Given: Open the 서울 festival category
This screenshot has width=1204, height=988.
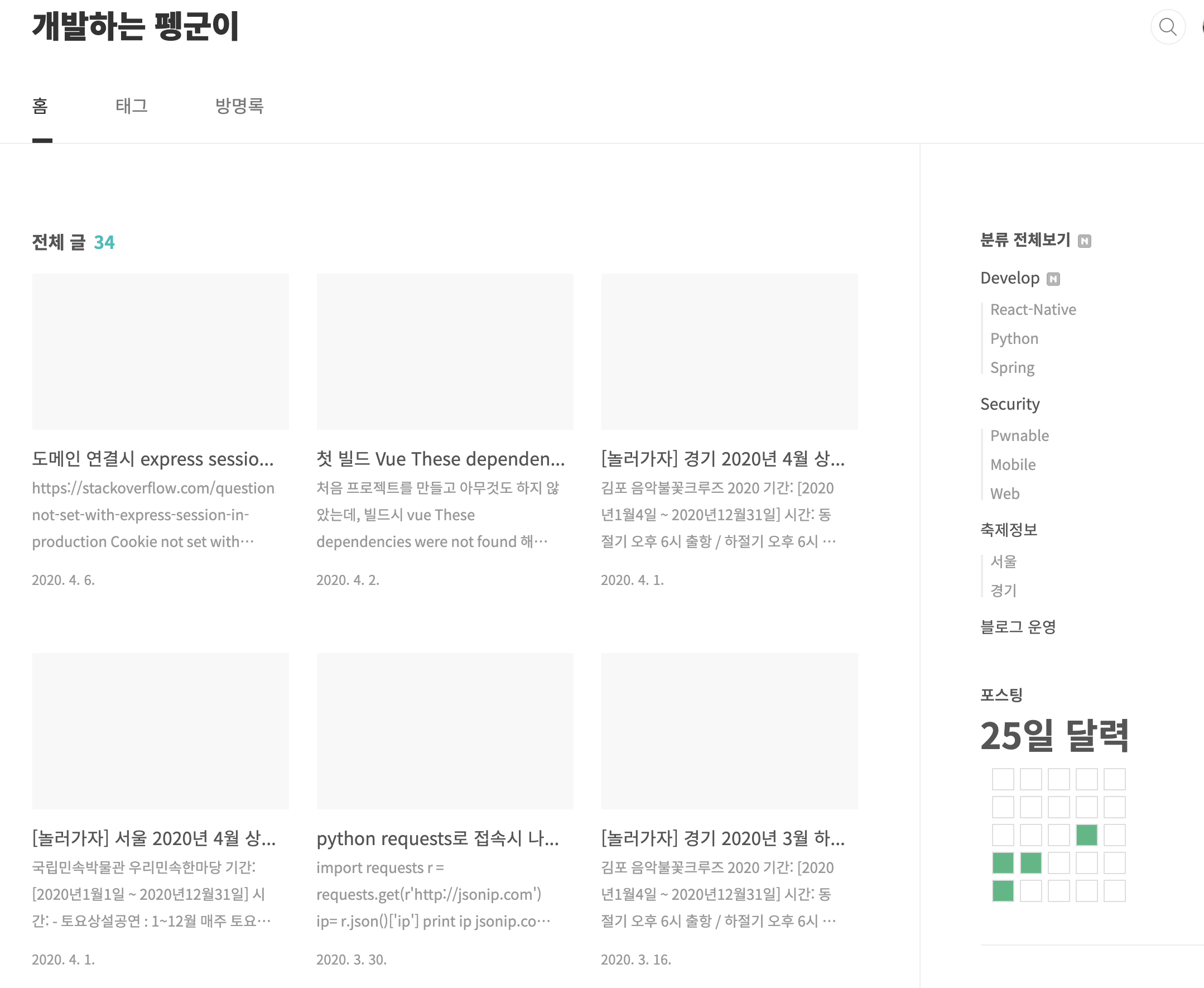Looking at the screenshot, I should [1003, 562].
